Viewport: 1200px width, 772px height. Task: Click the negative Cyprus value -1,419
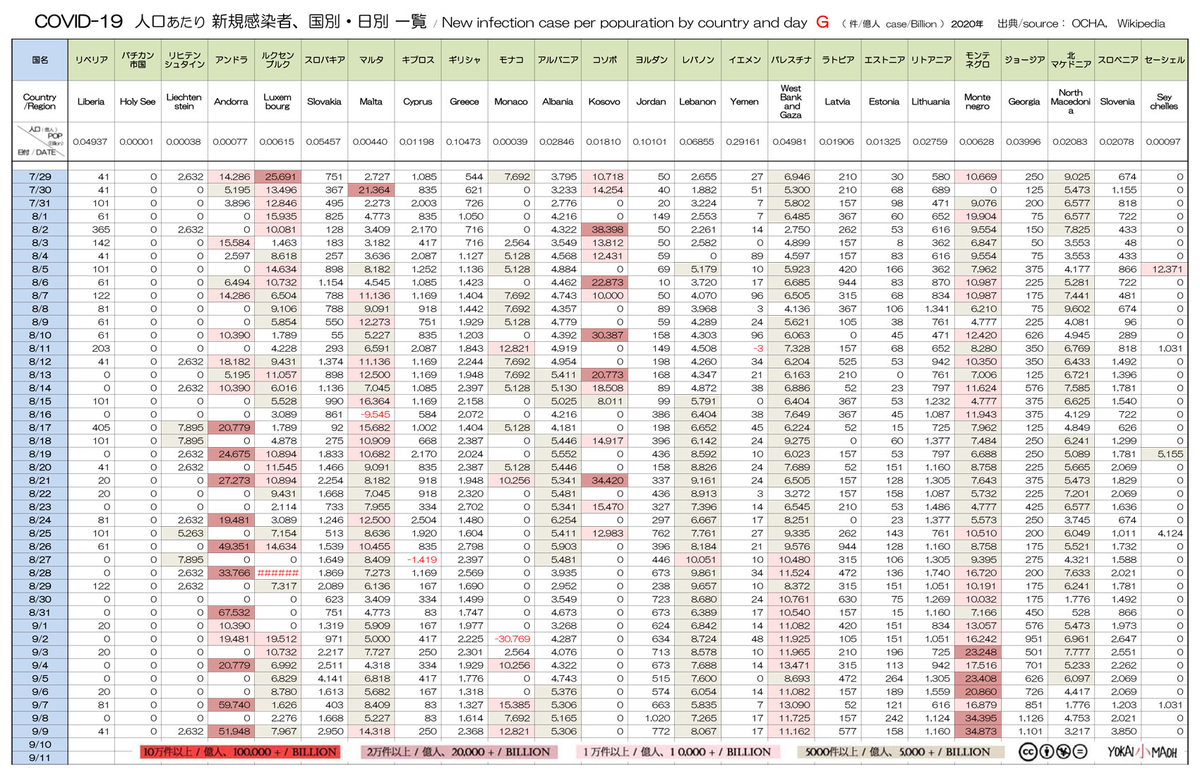(417, 558)
